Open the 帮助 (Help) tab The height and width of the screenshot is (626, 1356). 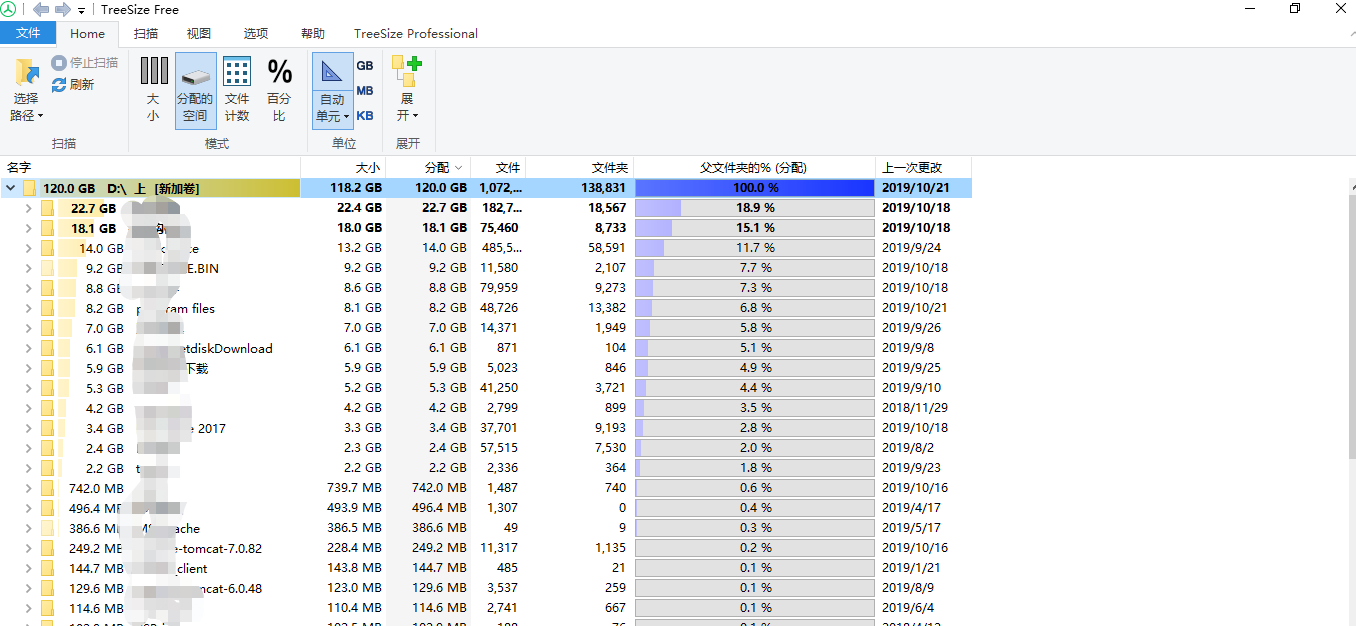point(313,33)
